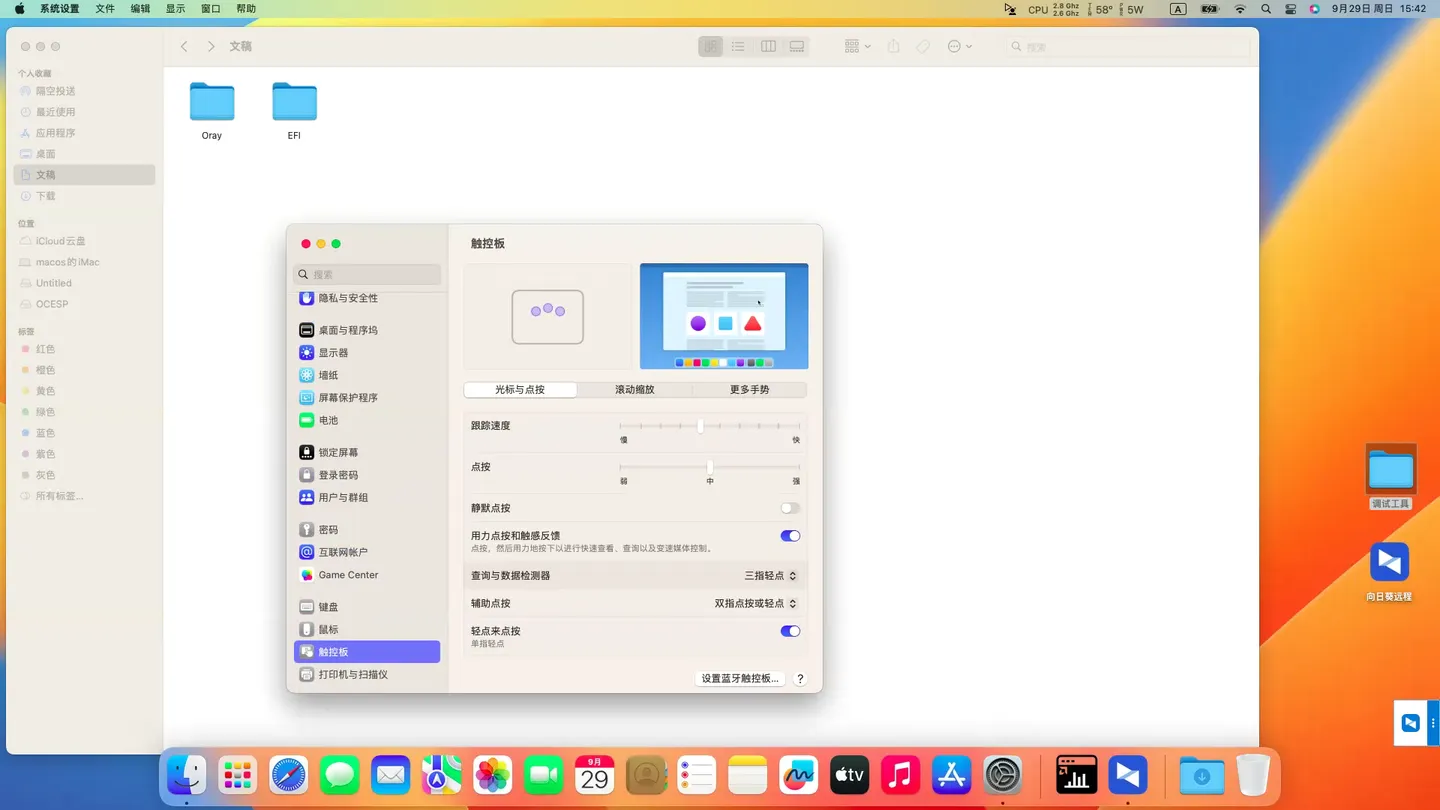This screenshot has width=1440, height=810.
Task: Disable the 用力点按和触感反馈 toggle
Action: (x=789, y=536)
